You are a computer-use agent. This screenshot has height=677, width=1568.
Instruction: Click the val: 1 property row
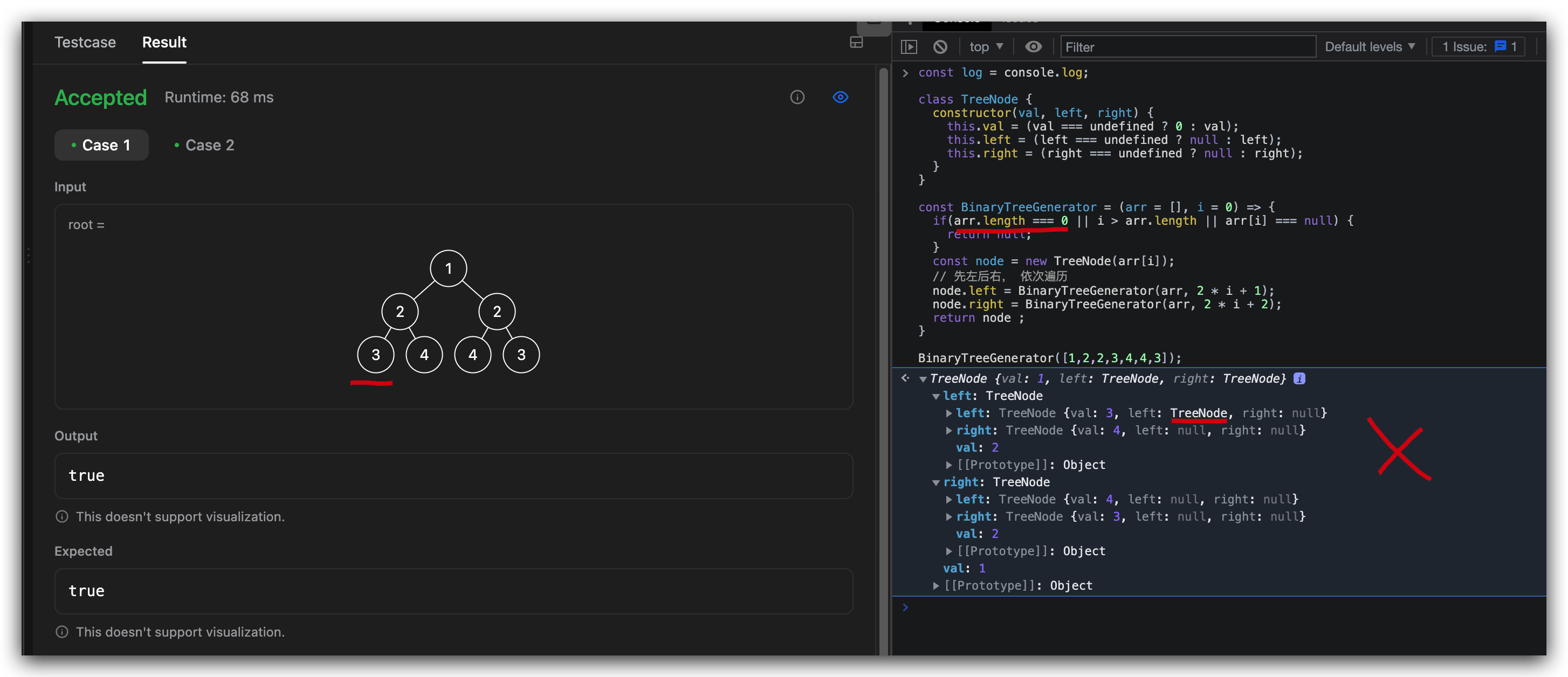[964, 568]
